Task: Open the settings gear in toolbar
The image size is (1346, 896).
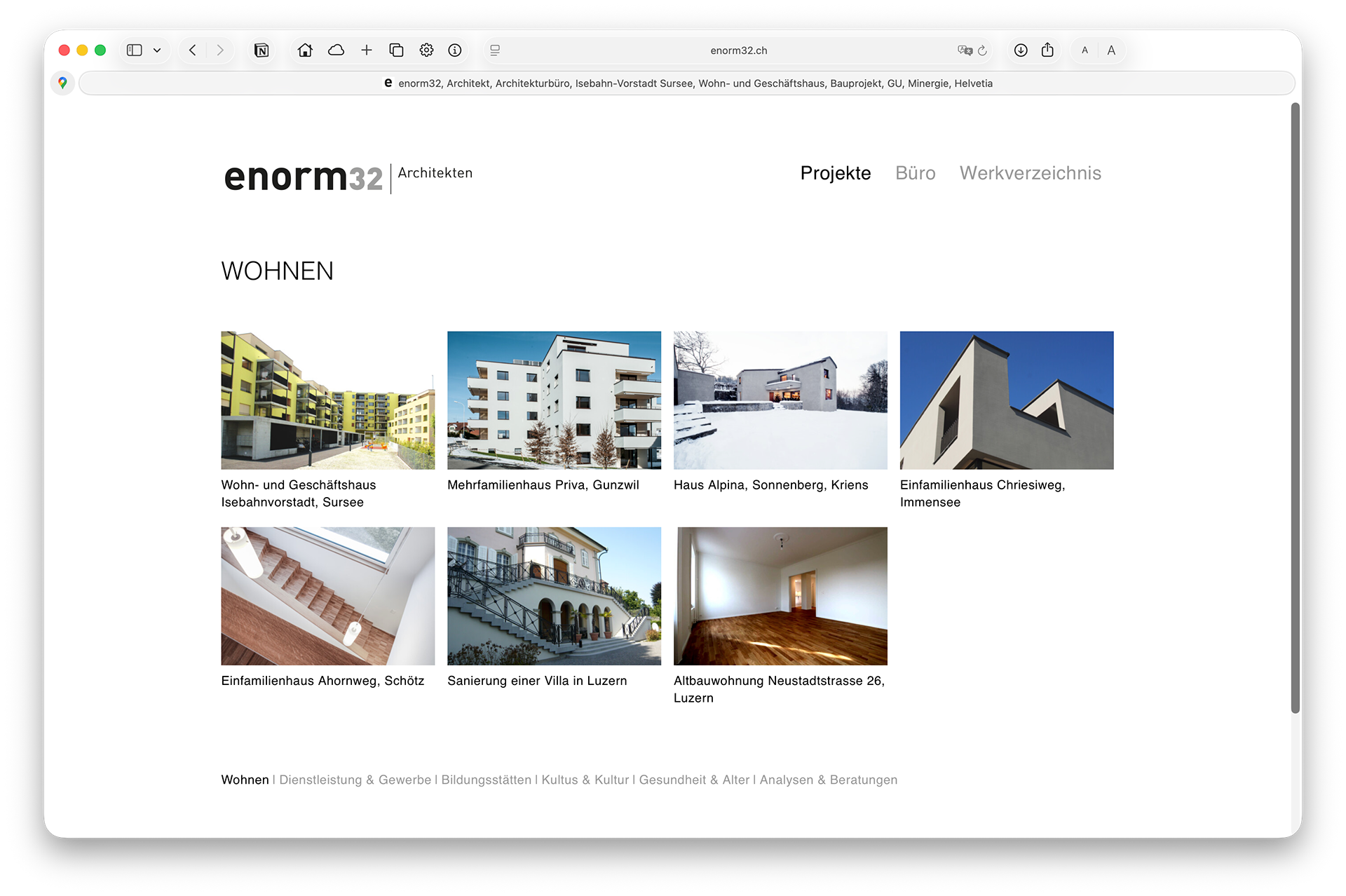Action: pos(426,50)
